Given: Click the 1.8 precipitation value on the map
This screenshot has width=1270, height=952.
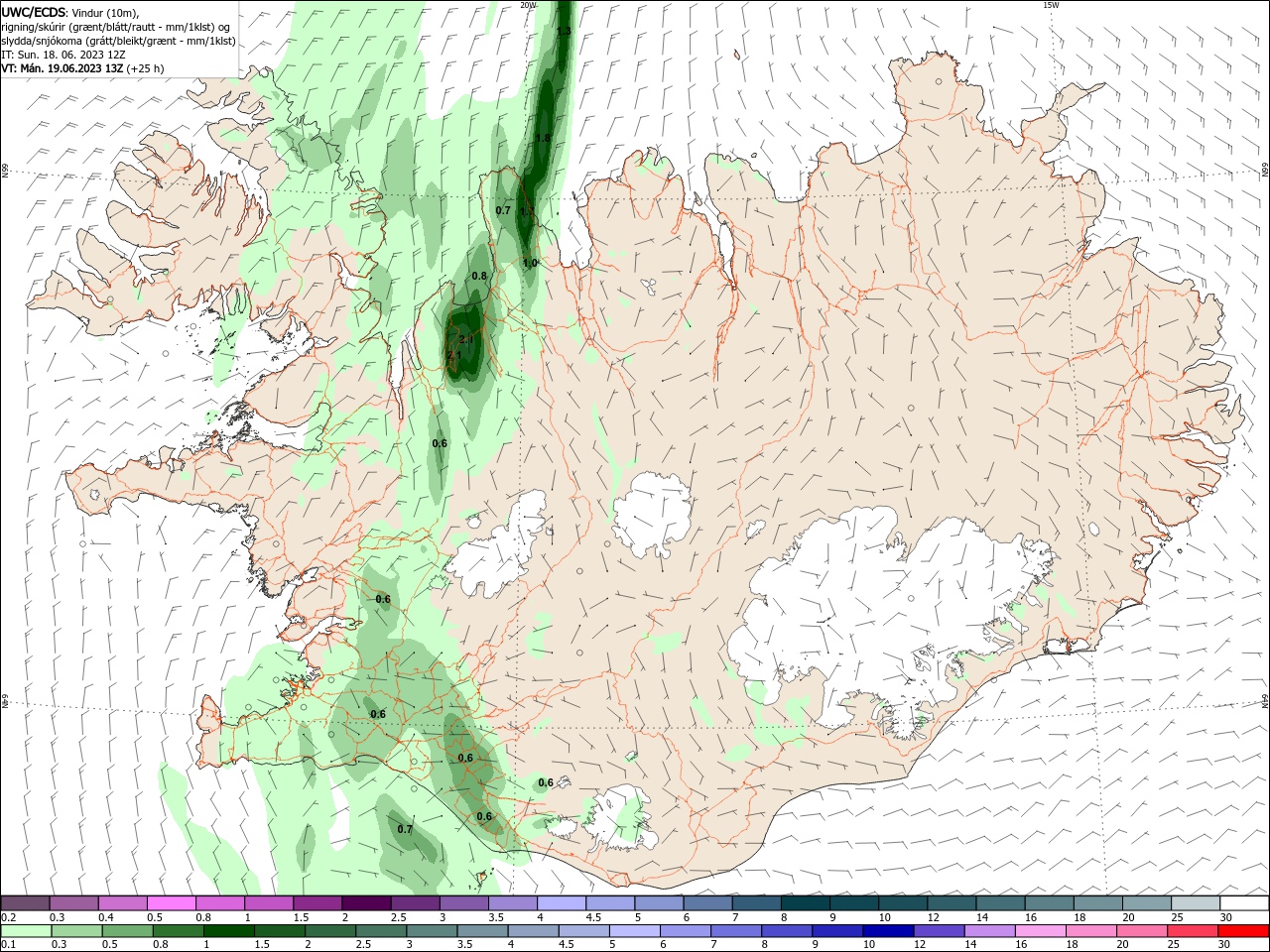Looking at the screenshot, I should (x=543, y=138).
